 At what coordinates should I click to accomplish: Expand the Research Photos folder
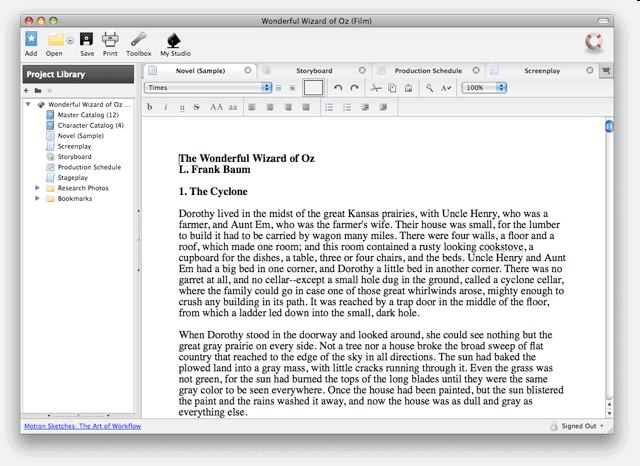click(38, 188)
